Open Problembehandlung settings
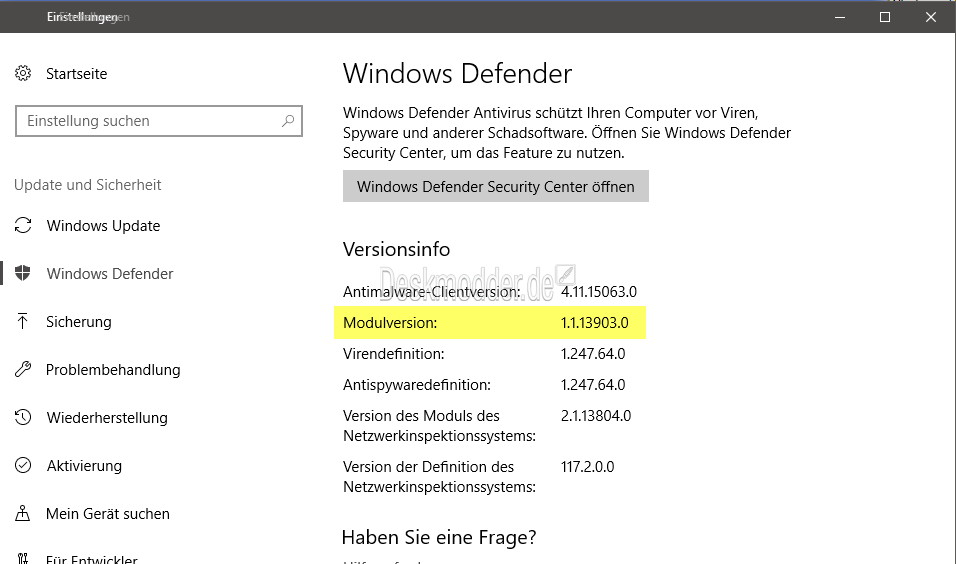 tap(113, 369)
